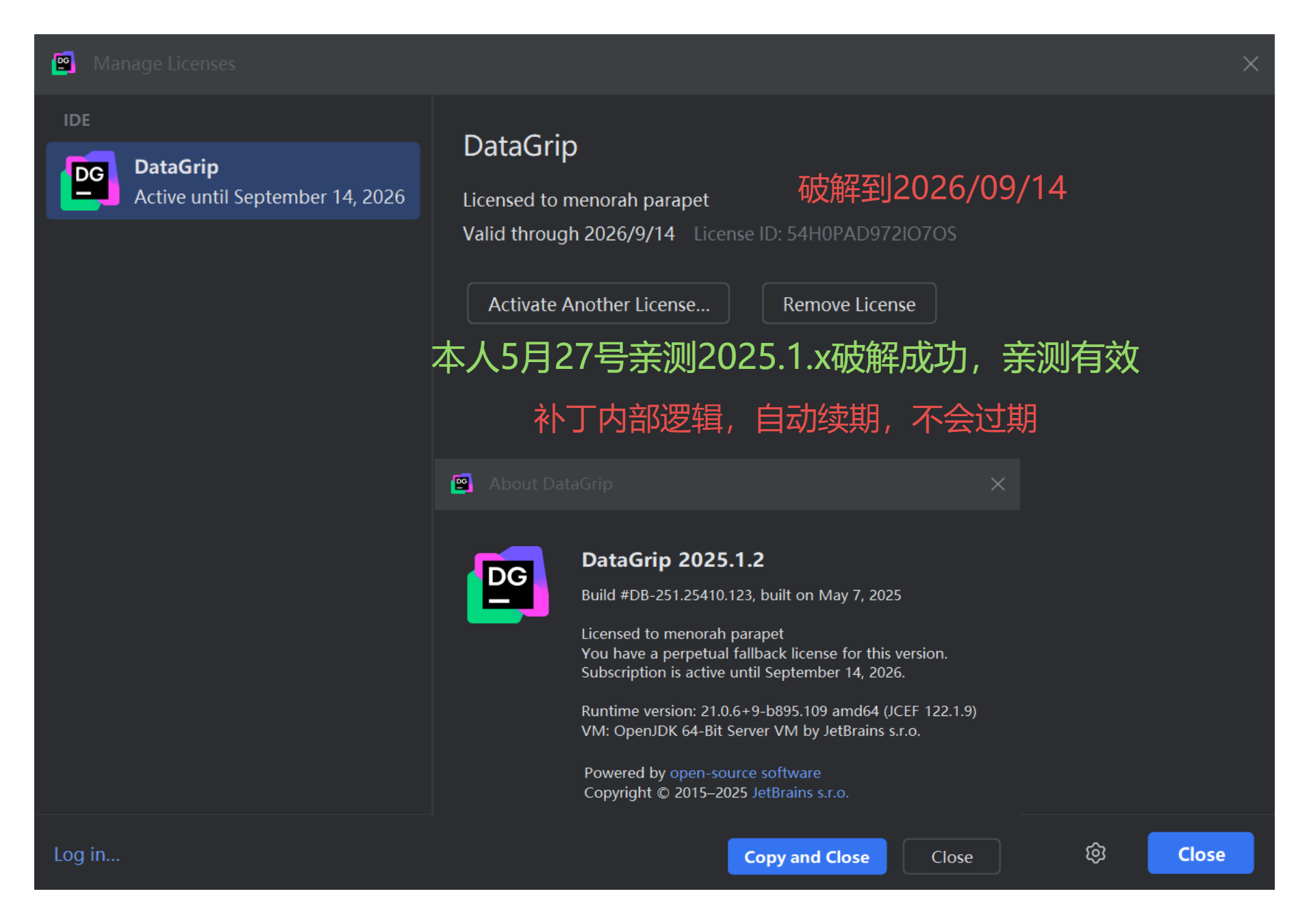Click the Log in... link
Viewport: 1309px width, 924px height.
click(87, 854)
